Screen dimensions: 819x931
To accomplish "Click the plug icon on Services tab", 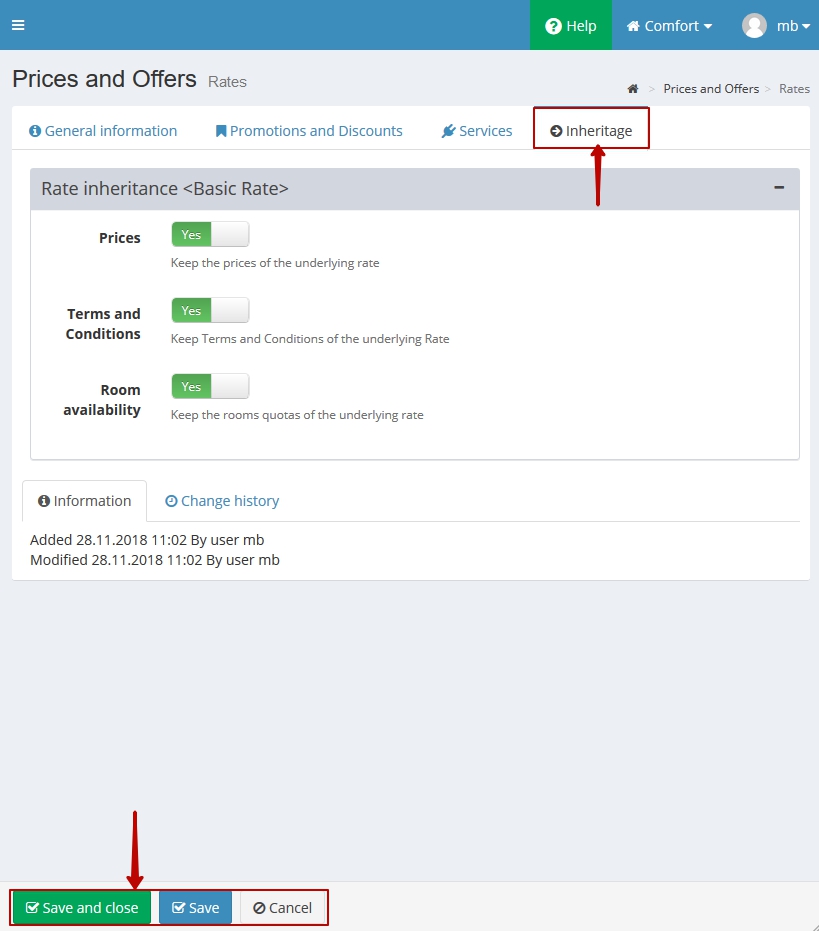I will click(x=448, y=131).
